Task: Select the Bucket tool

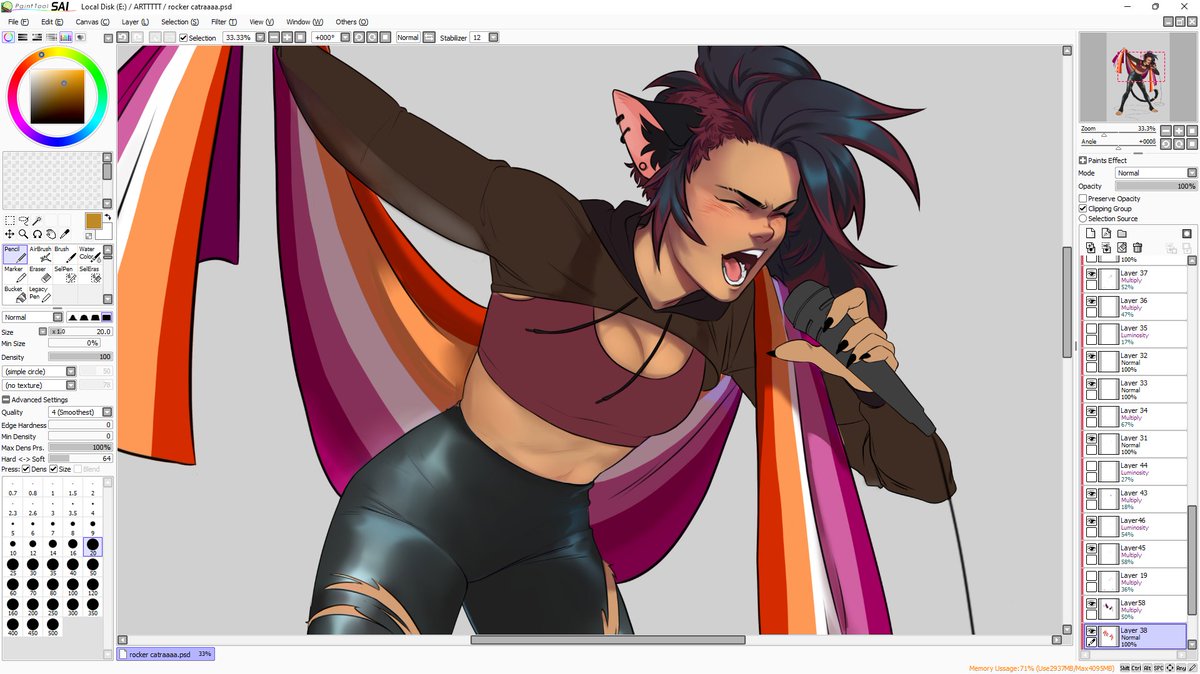Action: click(15, 294)
